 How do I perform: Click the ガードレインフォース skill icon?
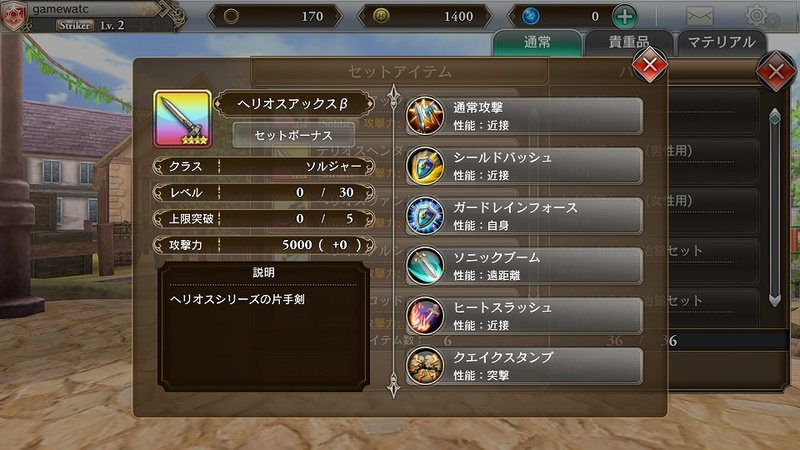(424, 216)
